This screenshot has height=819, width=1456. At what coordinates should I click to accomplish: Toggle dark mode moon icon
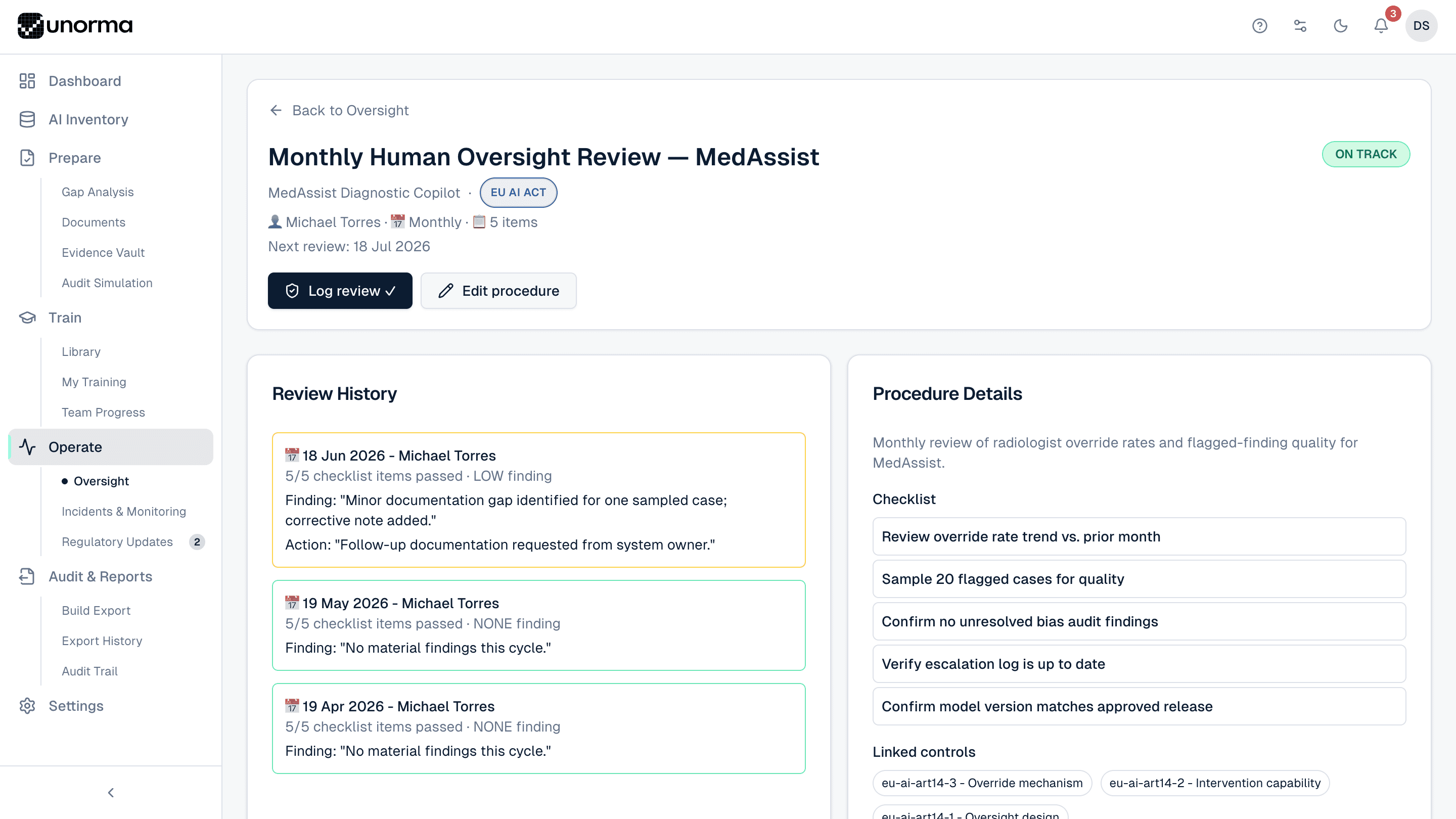point(1341,26)
